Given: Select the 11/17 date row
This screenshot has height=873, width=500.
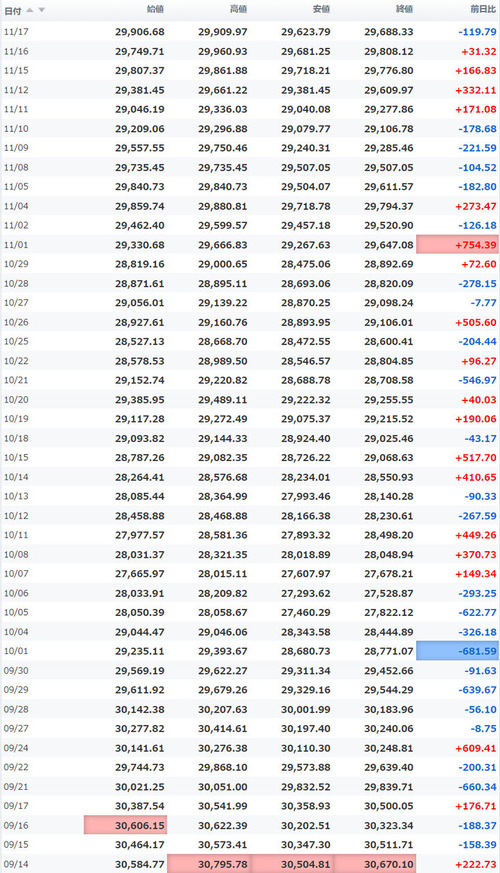Looking at the screenshot, I should pos(250,32).
